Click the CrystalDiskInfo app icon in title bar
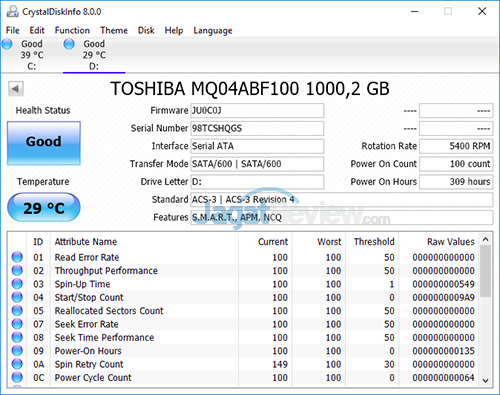 (12, 11)
